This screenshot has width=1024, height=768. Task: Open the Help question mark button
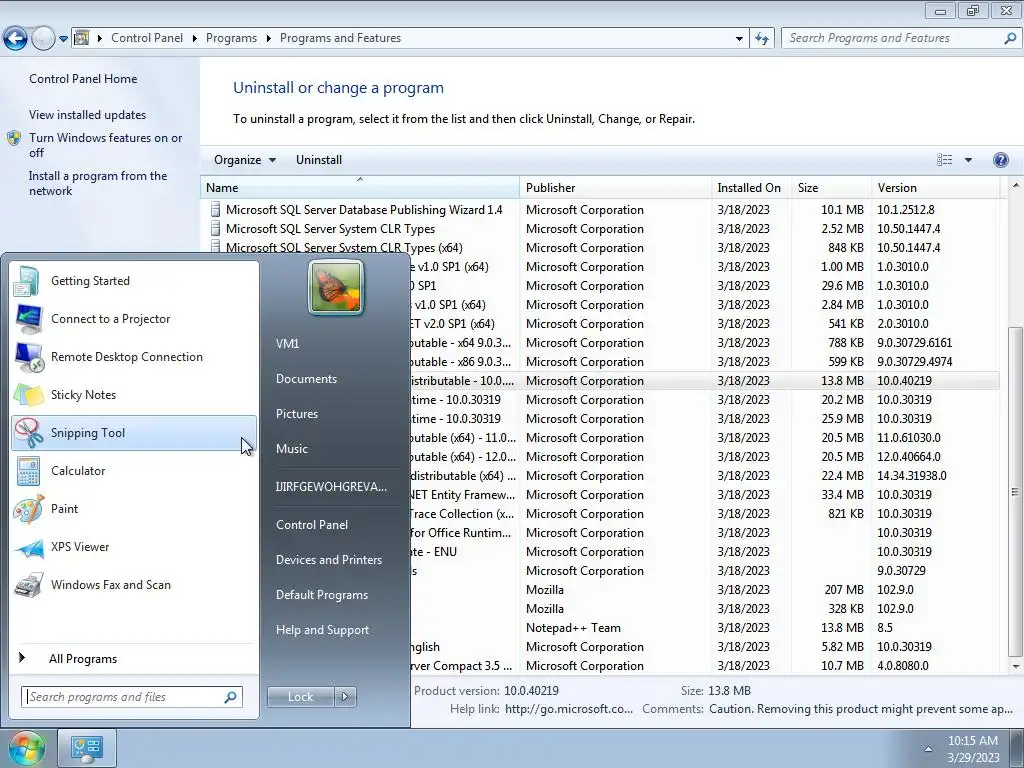[1000, 160]
